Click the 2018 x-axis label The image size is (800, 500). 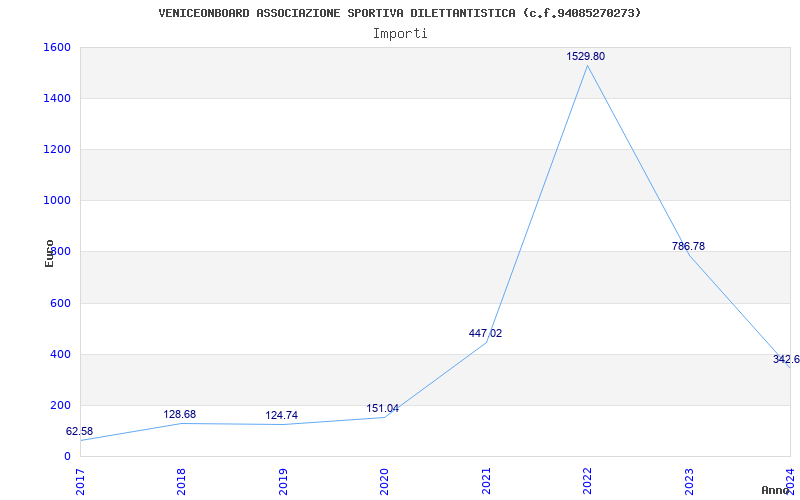point(181,482)
